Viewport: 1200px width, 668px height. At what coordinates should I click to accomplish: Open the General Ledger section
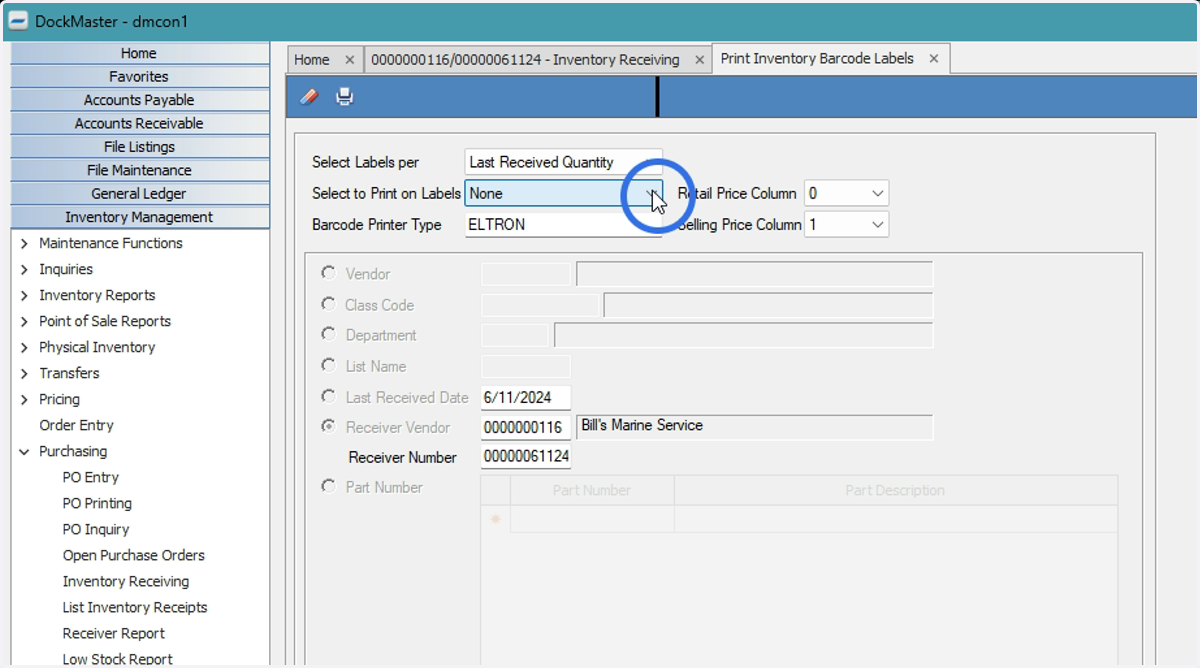tap(139, 194)
